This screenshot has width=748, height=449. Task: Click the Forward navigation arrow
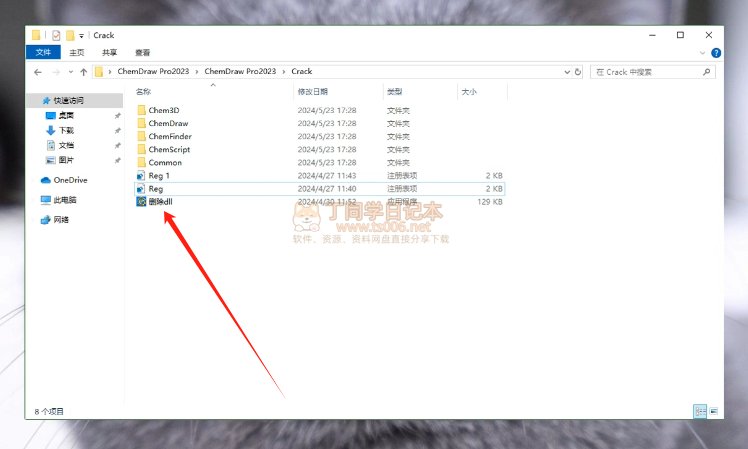pos(56,72)
